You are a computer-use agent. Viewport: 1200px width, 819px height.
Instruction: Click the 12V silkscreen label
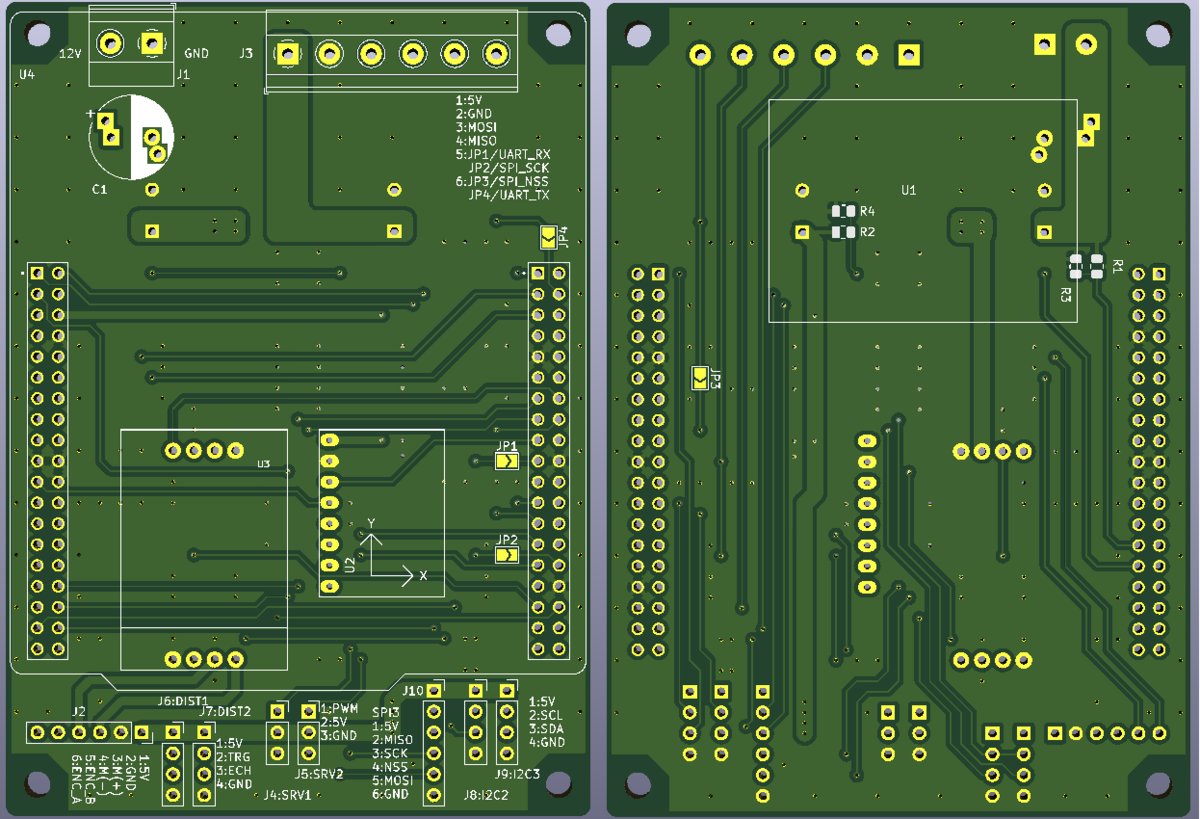(x=70, y=52)
